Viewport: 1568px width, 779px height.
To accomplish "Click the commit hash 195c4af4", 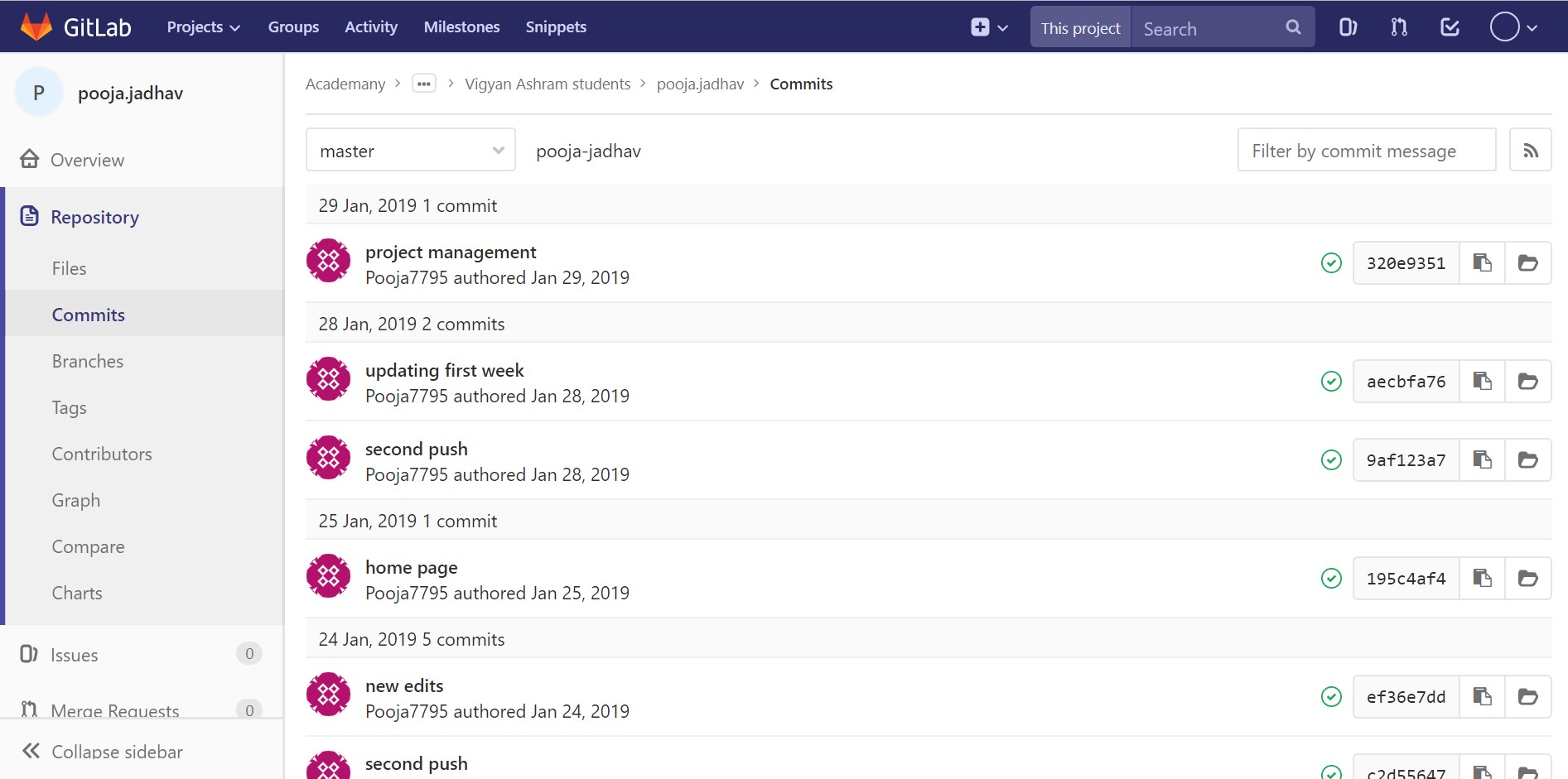I will 1406,579.
